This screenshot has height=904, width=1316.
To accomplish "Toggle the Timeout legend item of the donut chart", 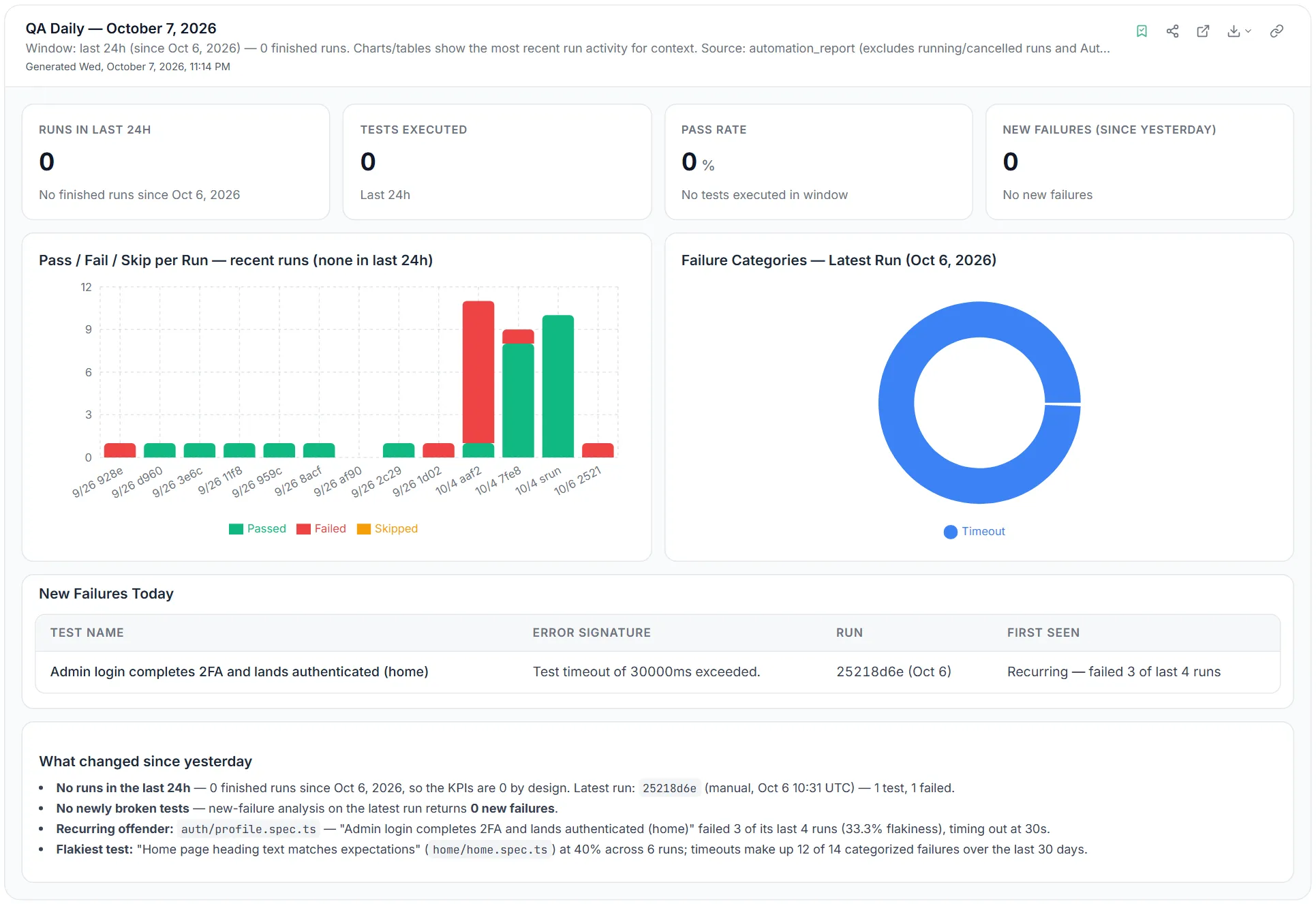I will pyautogui.click(x=974, y=531).
